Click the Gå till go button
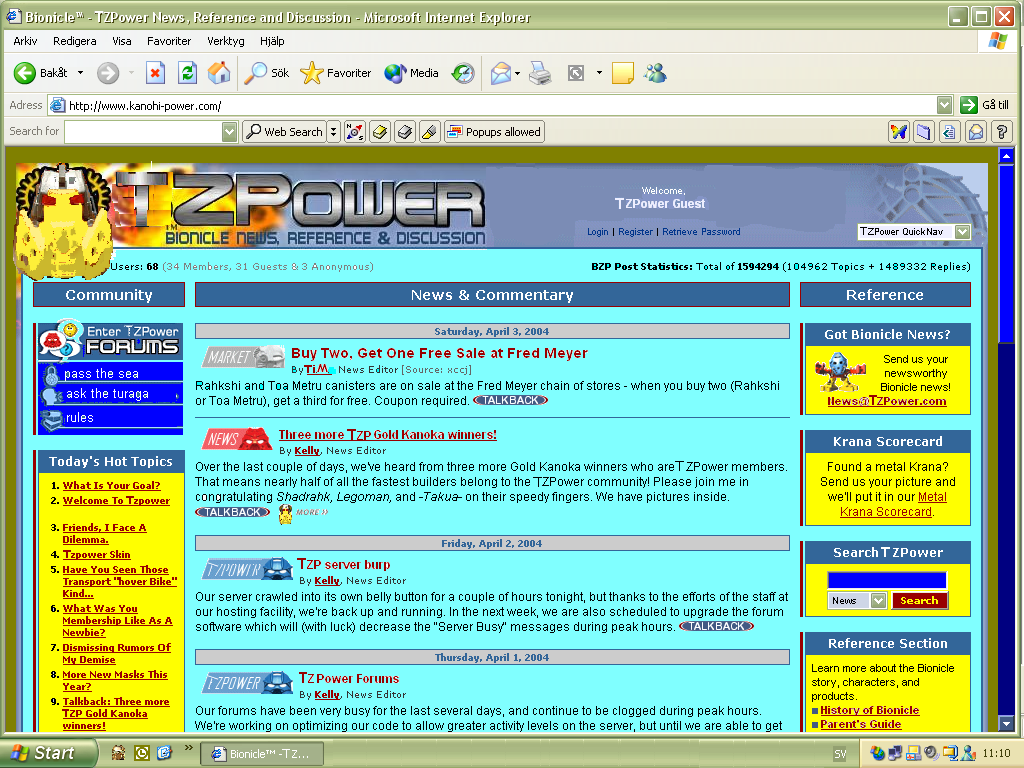1024x768 pixels. click(985, 104)
